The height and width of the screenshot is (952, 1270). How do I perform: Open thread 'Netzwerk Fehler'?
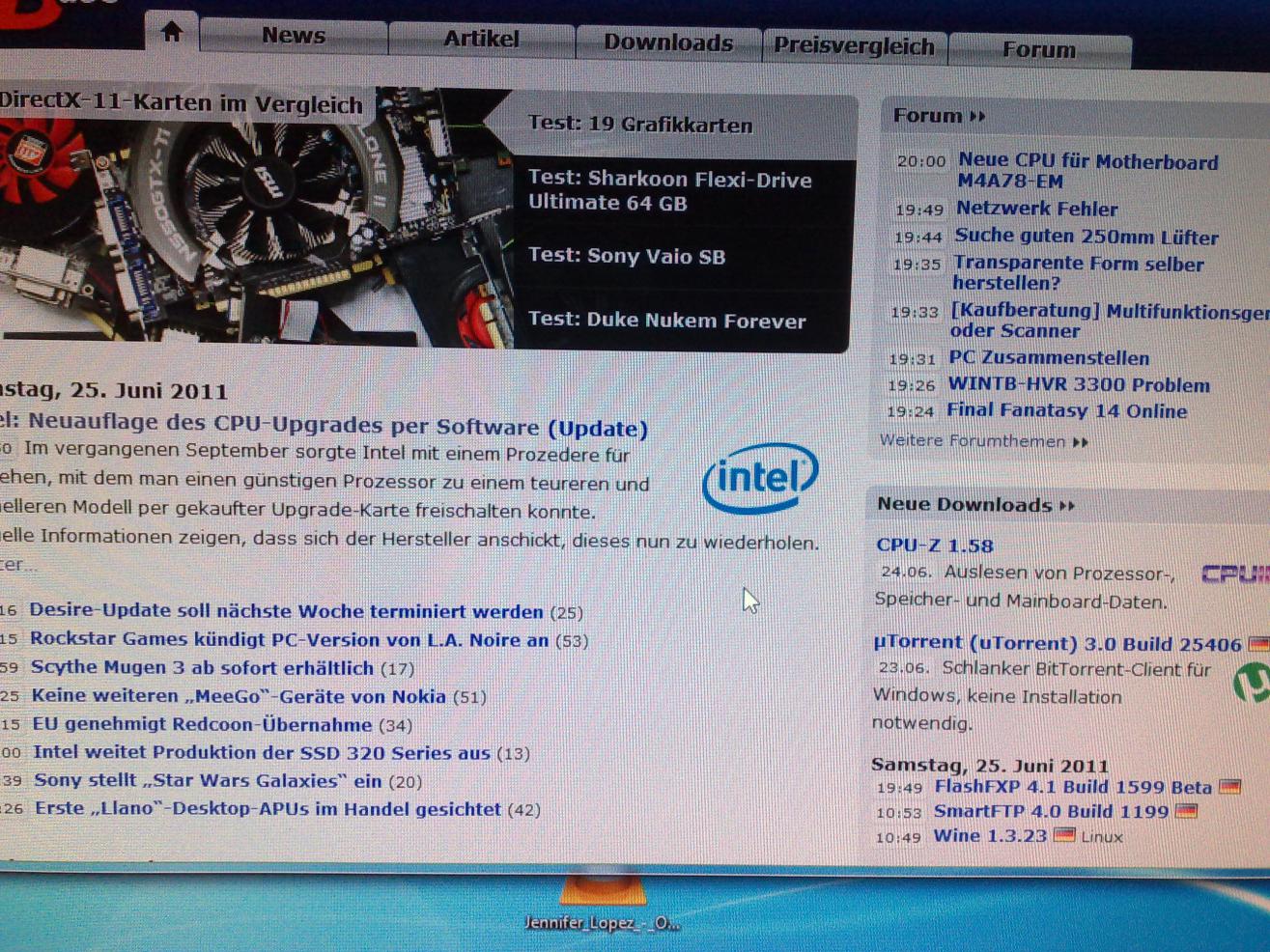pyautogui.click(x=1036, y=209)
